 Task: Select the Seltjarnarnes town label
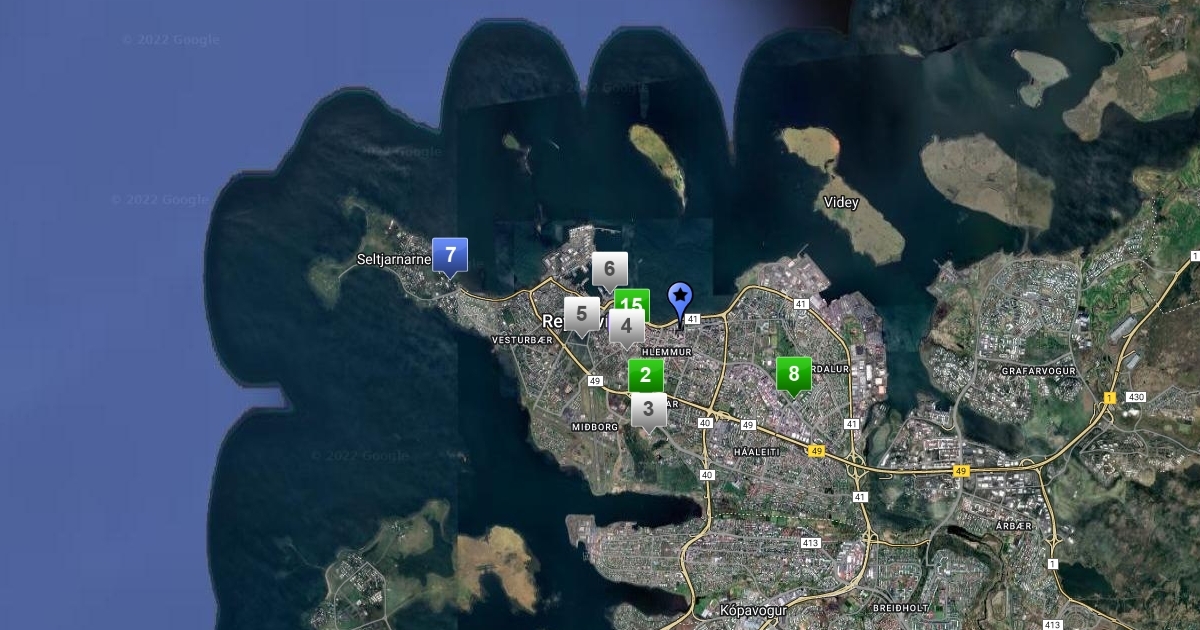tap(394, 259)
